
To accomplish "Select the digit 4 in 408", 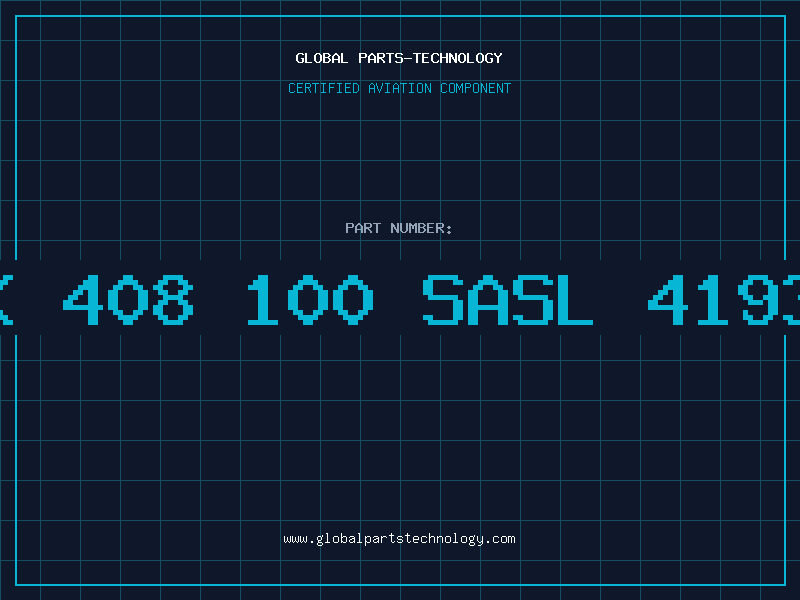I will tap(83, 299).
